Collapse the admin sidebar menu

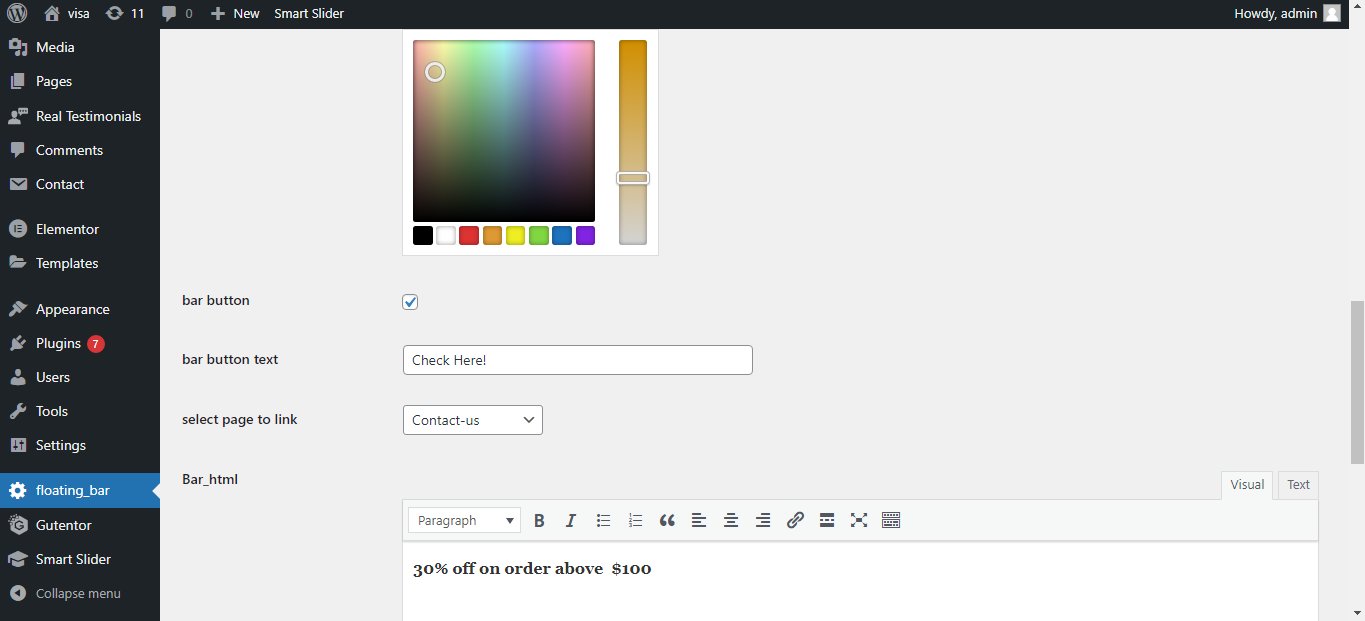[x=80, y=593]
